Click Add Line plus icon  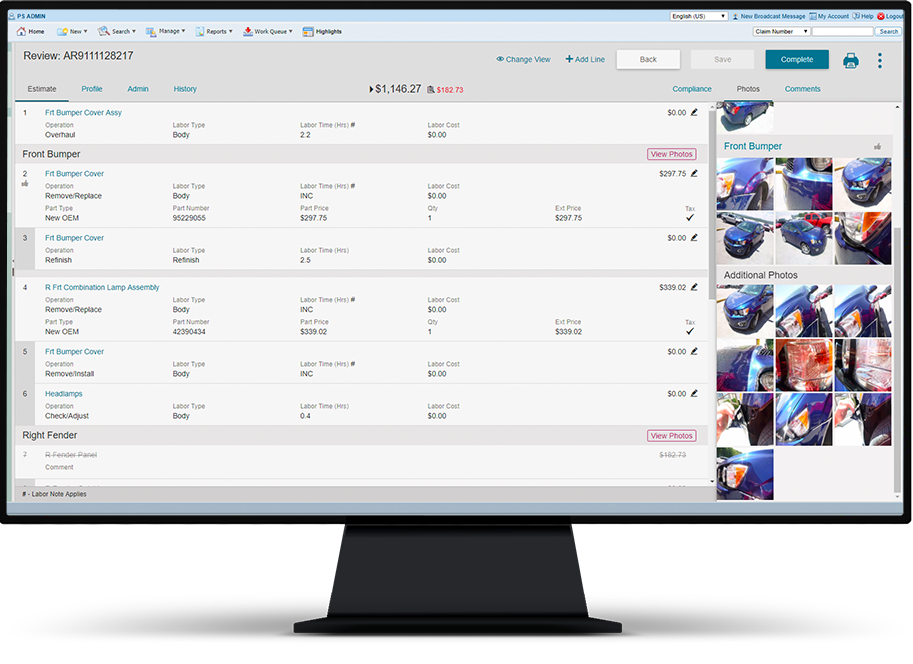tap(570, 60)
